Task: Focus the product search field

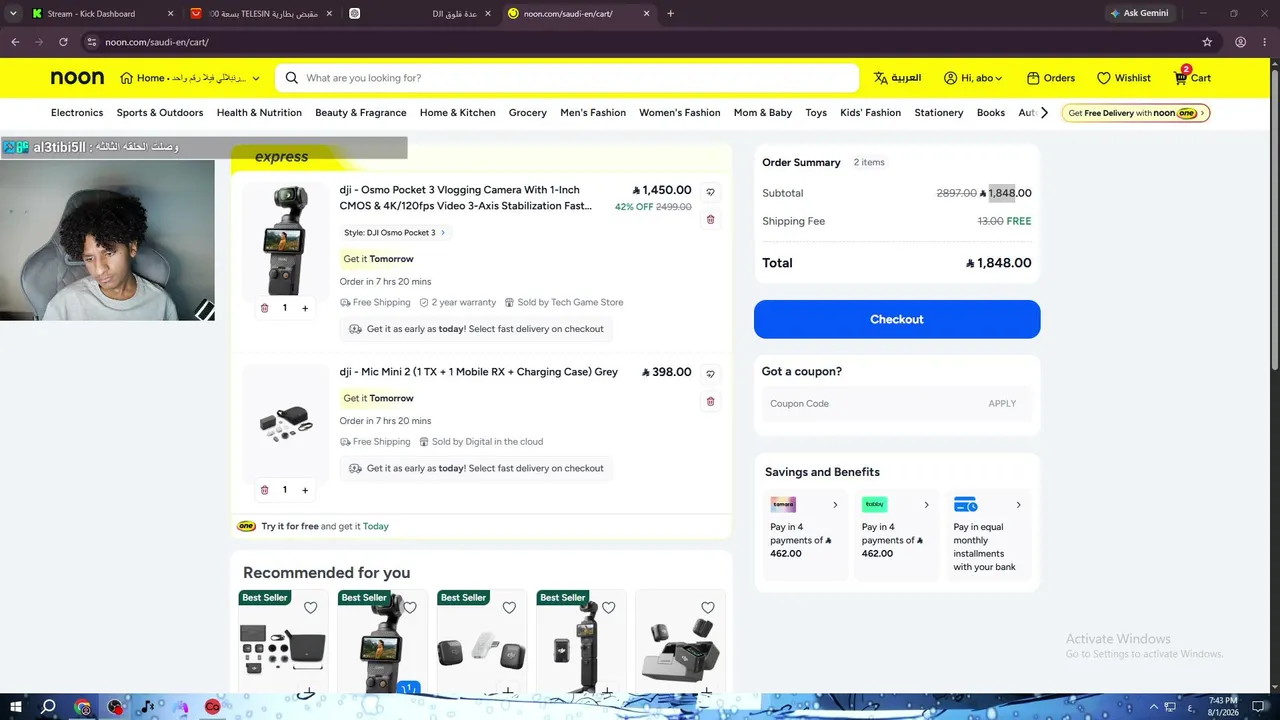Action: [x=566, y=78]
